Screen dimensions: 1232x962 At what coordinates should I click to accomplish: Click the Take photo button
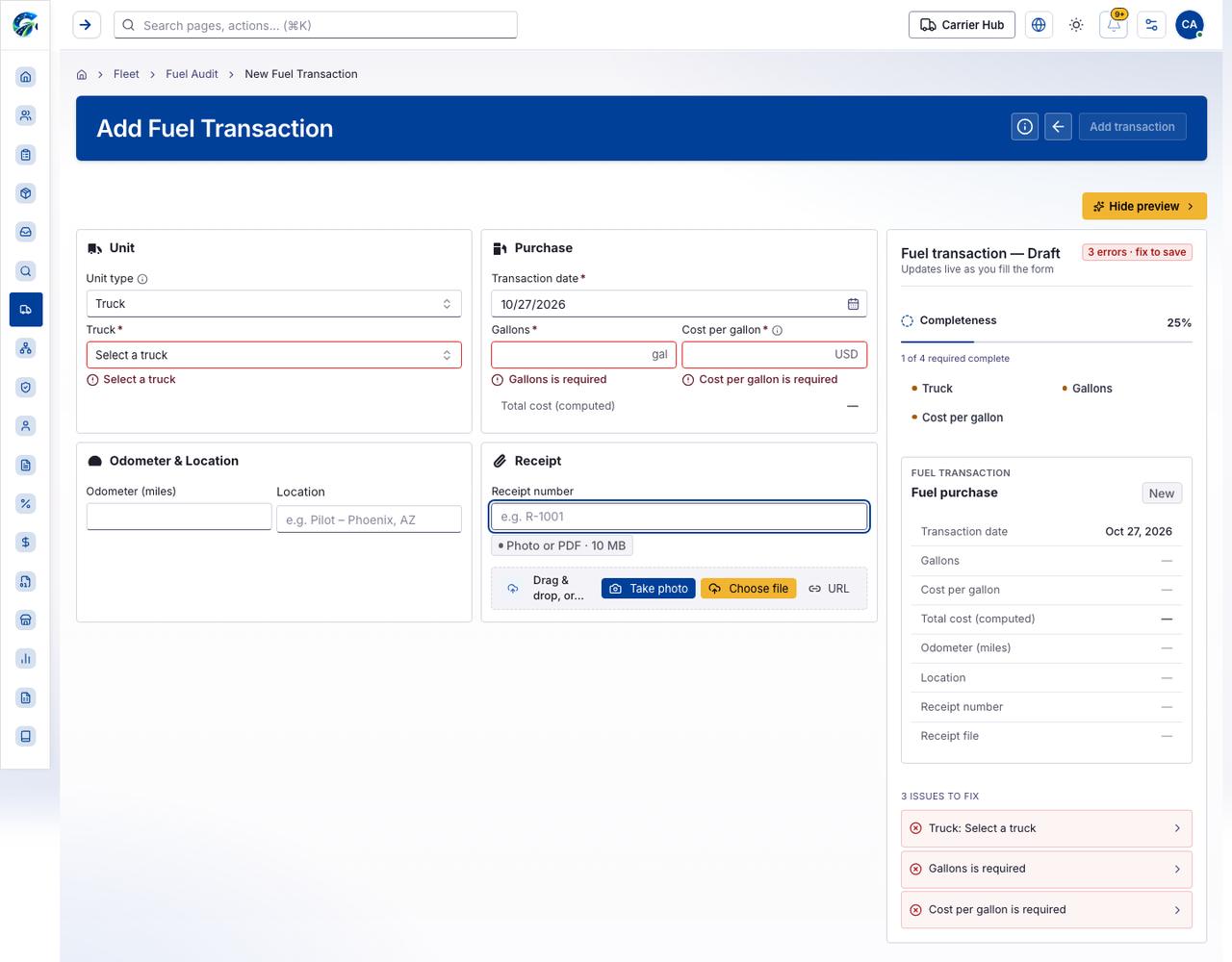coord(649,589)
